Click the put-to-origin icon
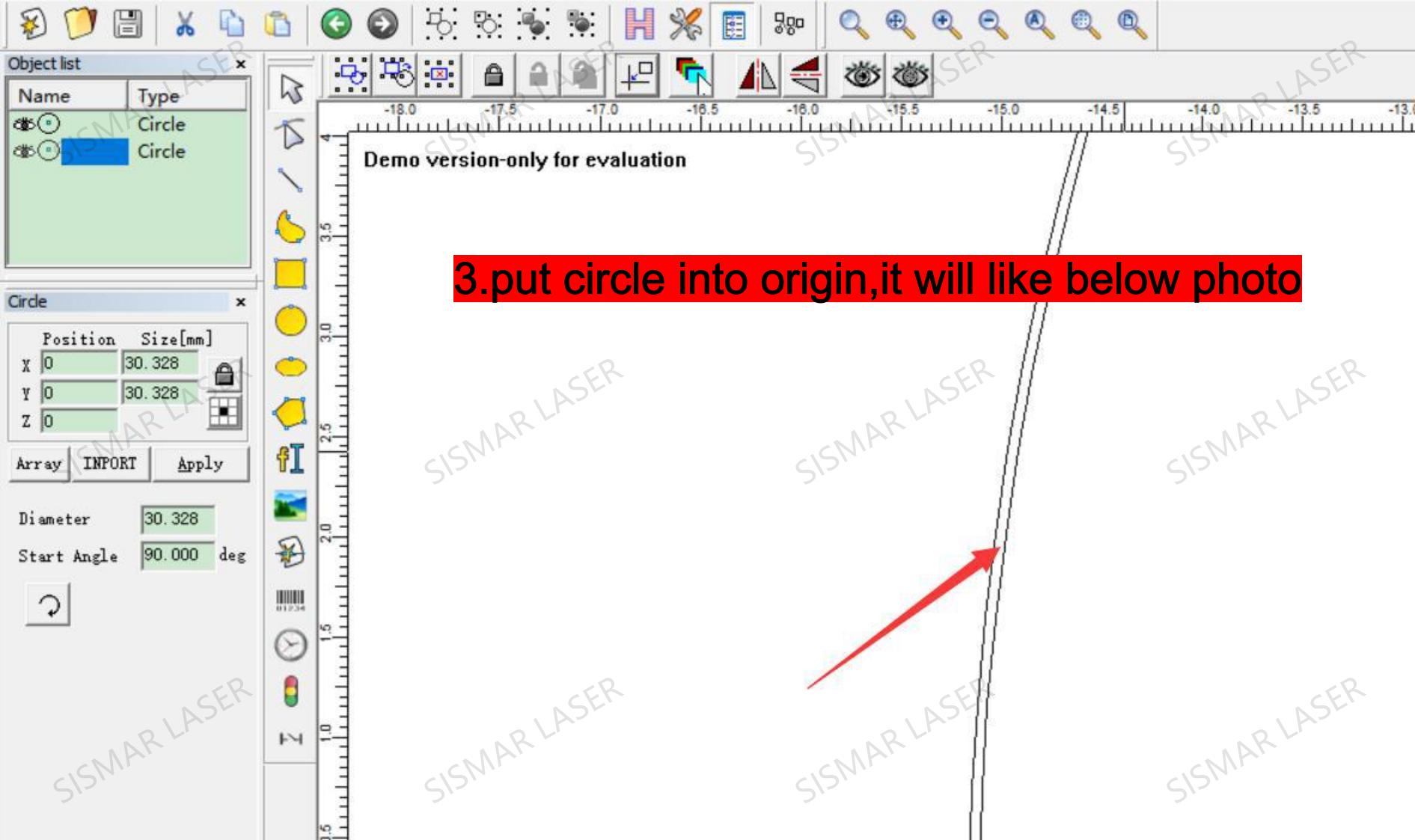 pos(637,75)
